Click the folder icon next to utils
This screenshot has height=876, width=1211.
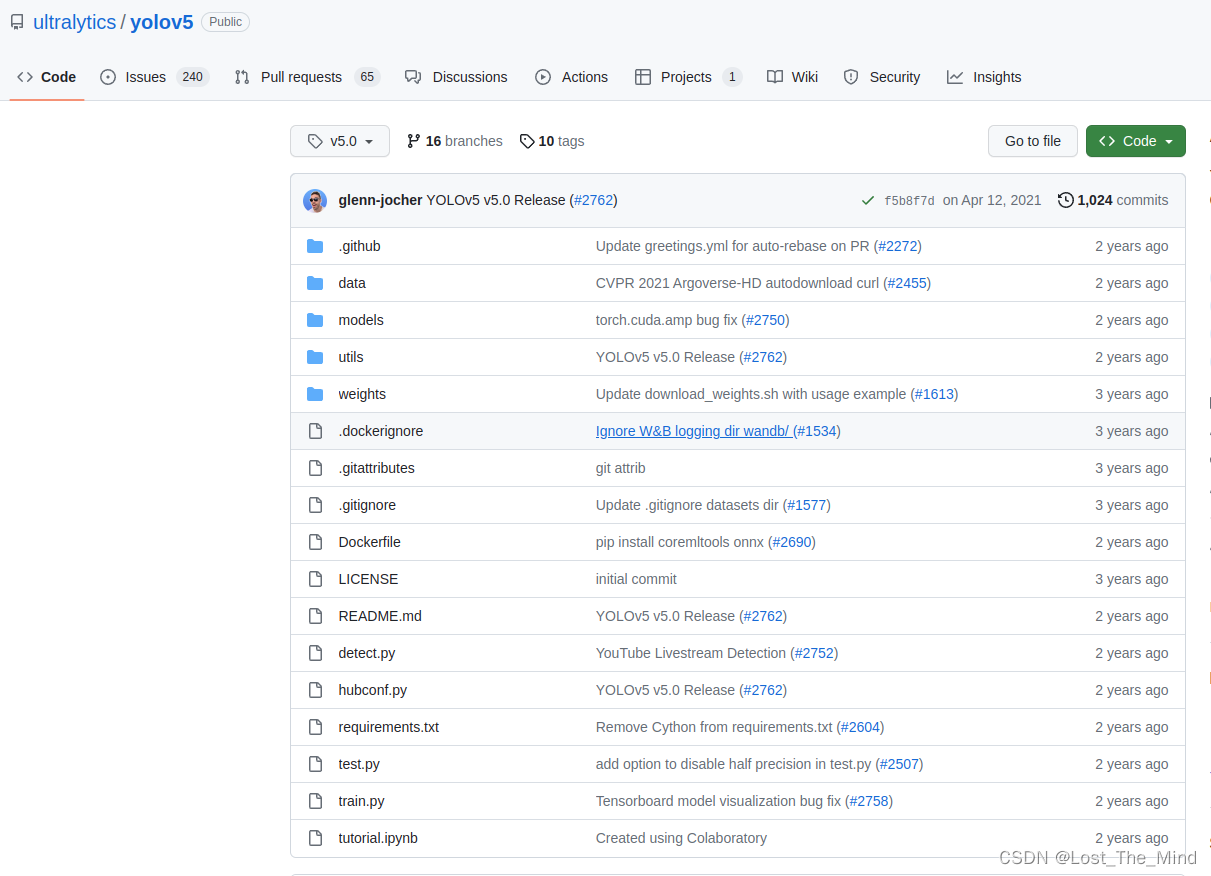point(315,357)
